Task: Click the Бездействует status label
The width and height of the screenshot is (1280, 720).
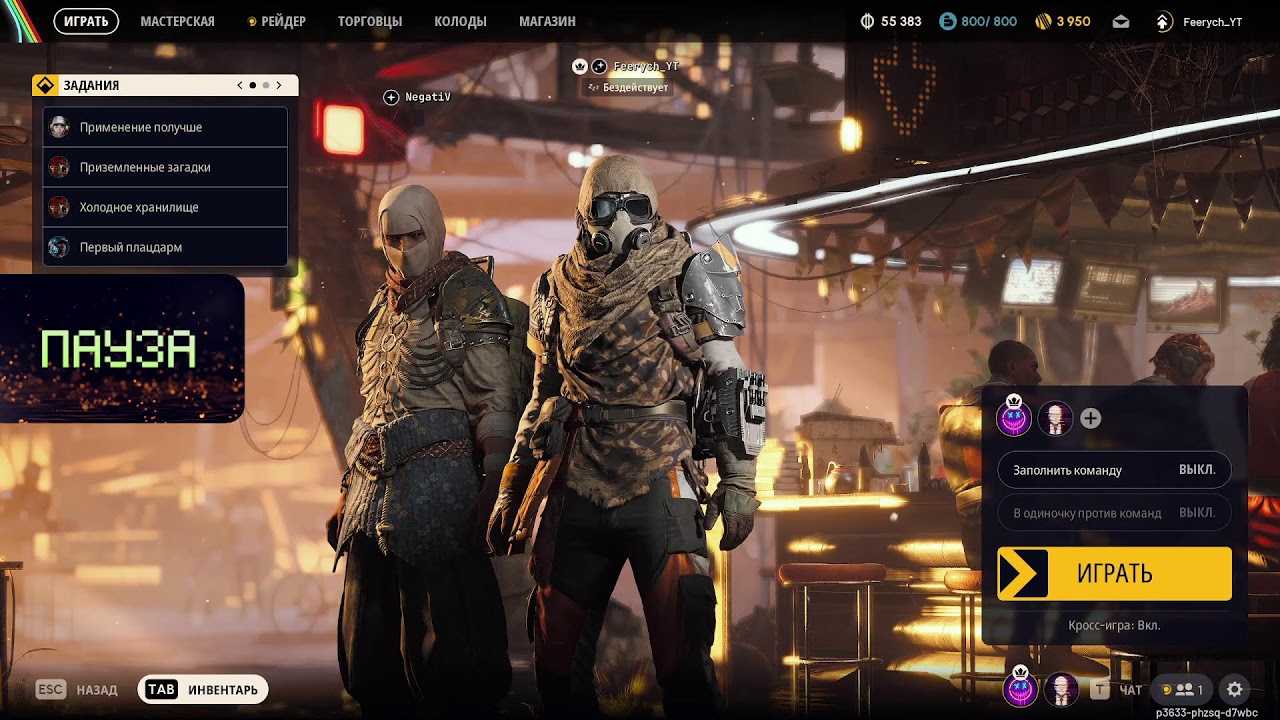Action: (x=628, y=88)
